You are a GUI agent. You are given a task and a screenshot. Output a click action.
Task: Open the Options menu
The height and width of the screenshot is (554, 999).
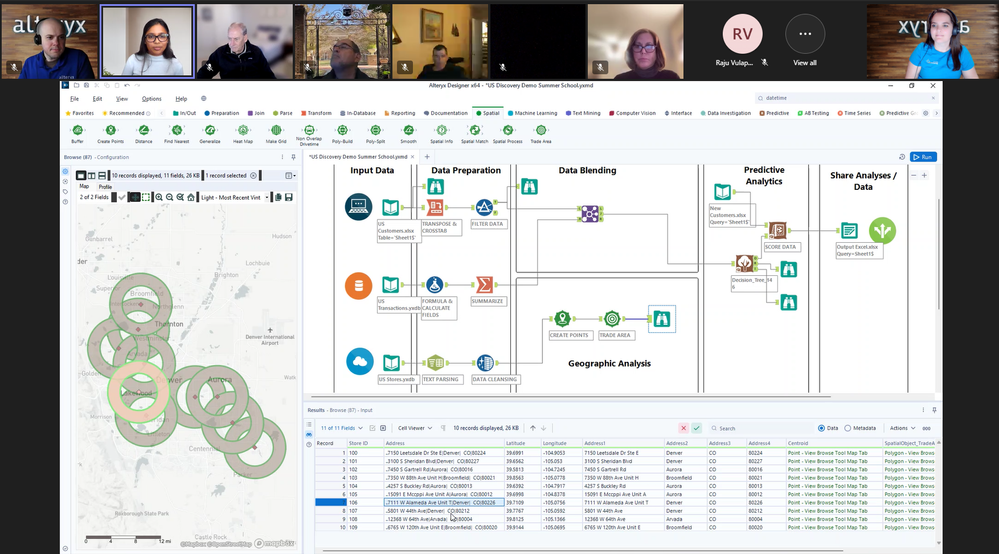(152, 99)
